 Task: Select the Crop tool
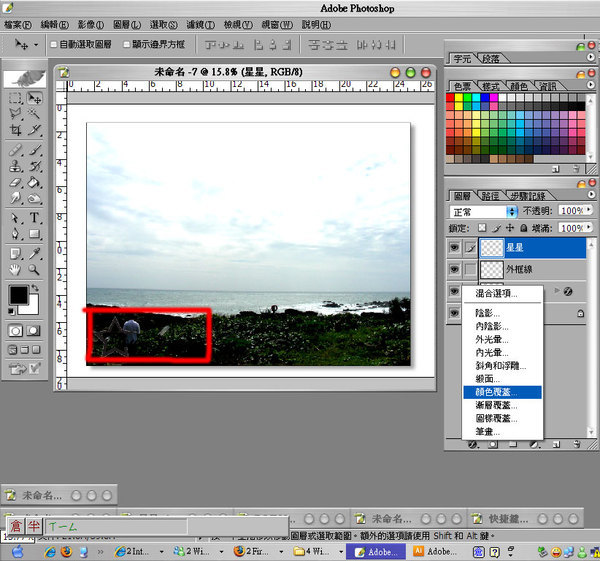point(15,130)
